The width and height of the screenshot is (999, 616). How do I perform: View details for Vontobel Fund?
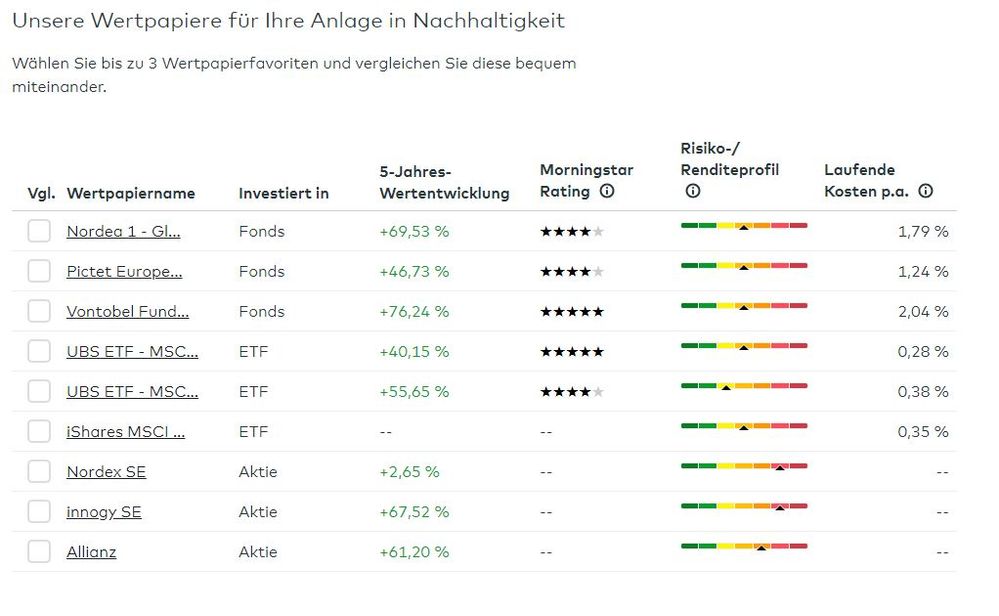click(129, 311)
